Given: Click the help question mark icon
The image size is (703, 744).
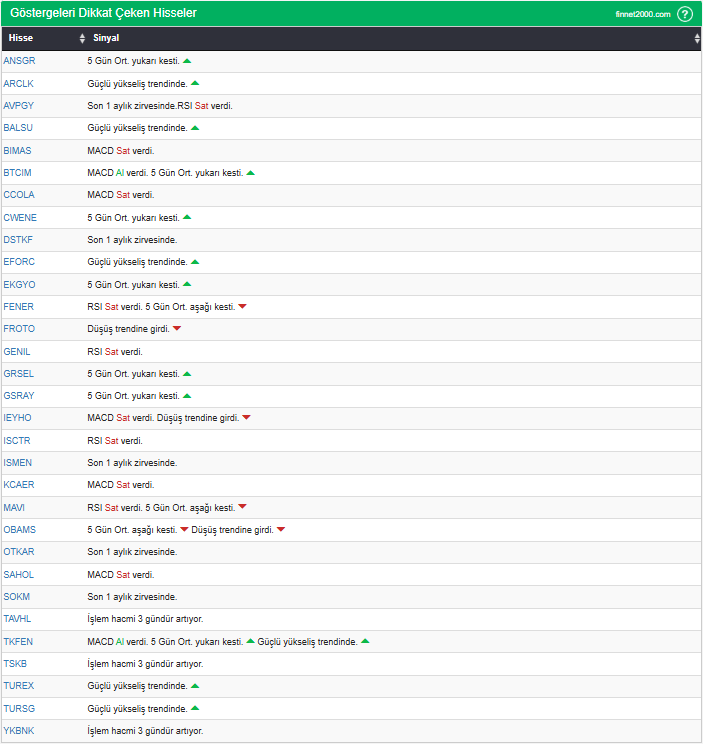Looking at the screenshot, I should tap(685, 14).
